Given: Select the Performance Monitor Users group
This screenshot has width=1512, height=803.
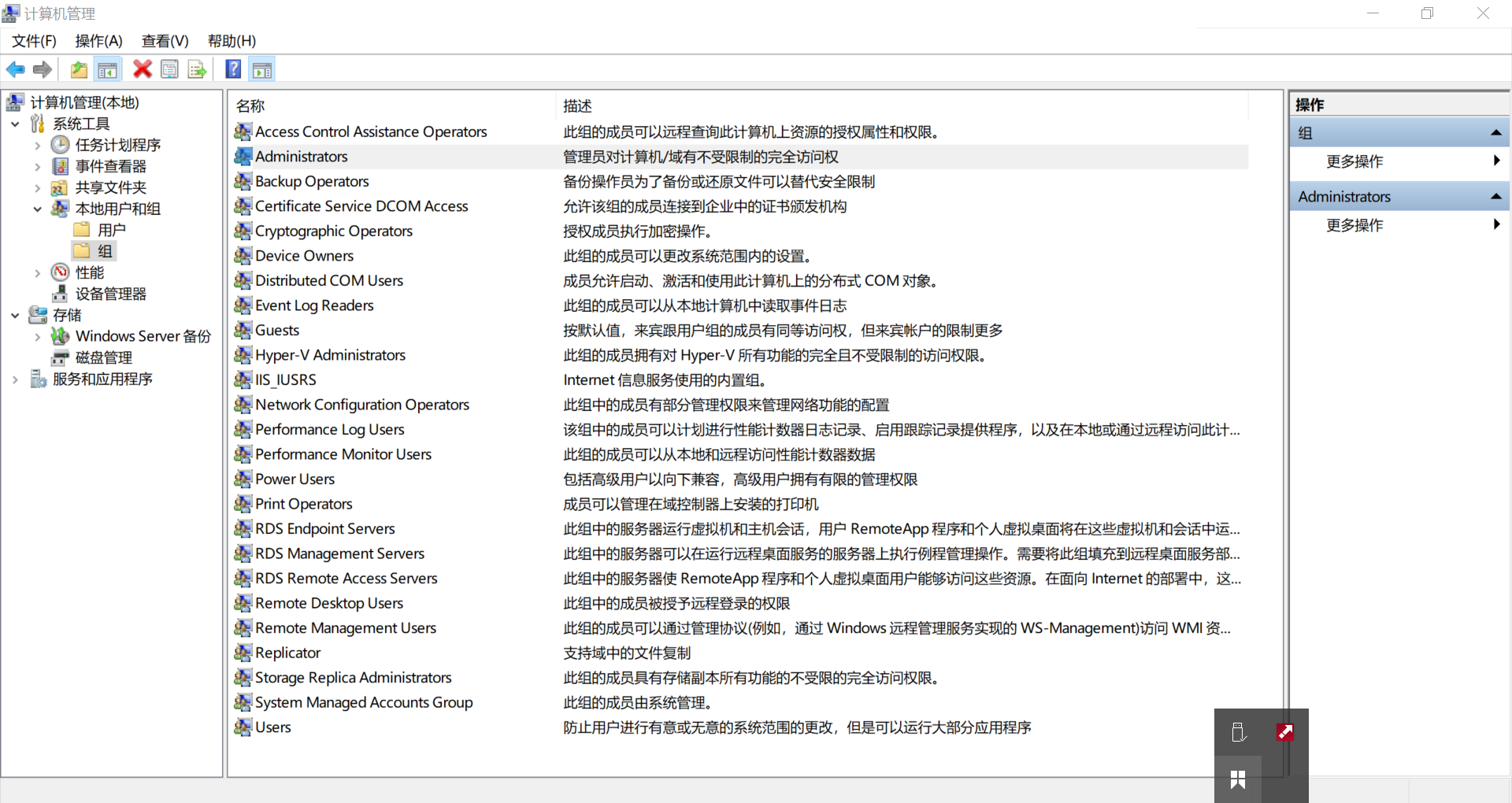Looking at the screenshot, I should point(343,454).
